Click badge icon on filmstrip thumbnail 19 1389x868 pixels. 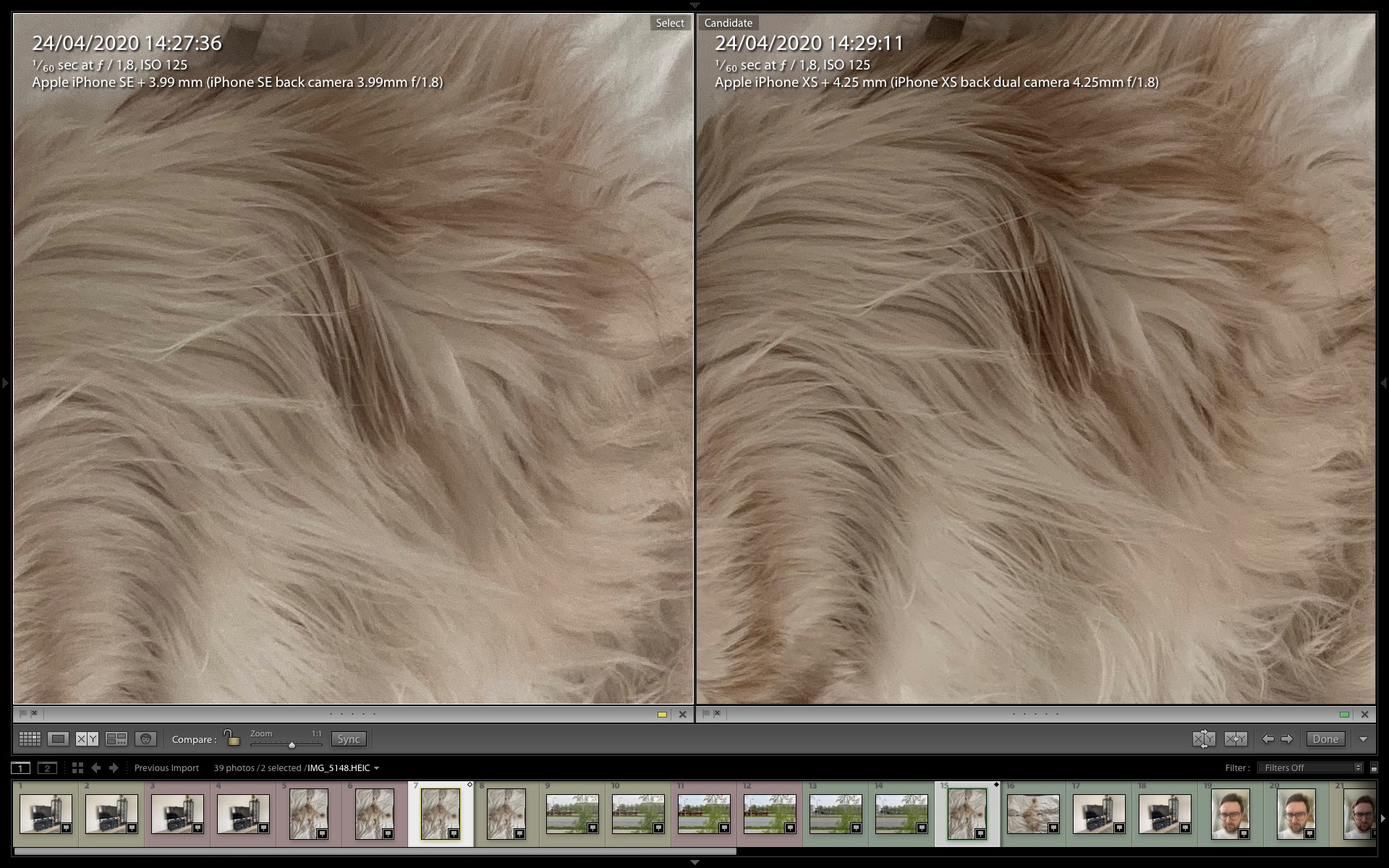coord(1244,833)
